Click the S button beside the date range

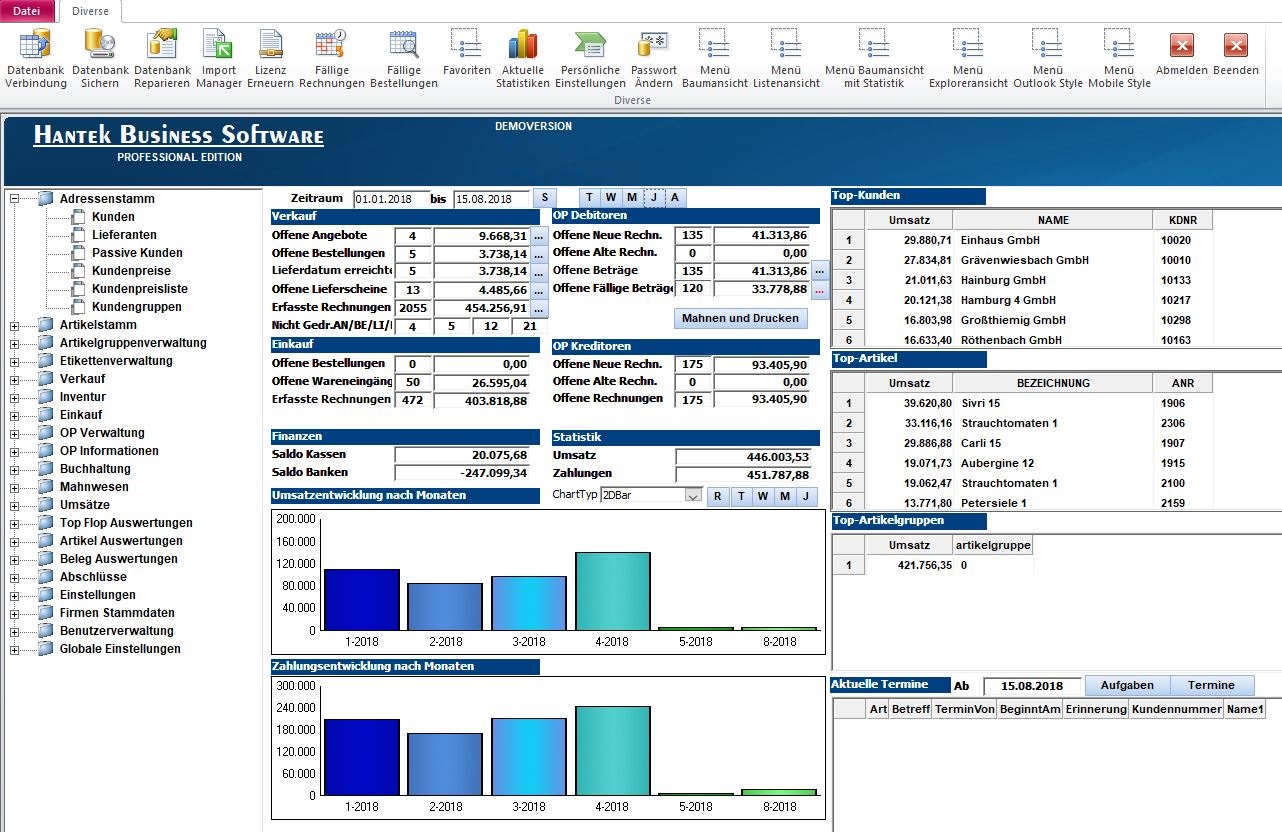pos(544,198)
